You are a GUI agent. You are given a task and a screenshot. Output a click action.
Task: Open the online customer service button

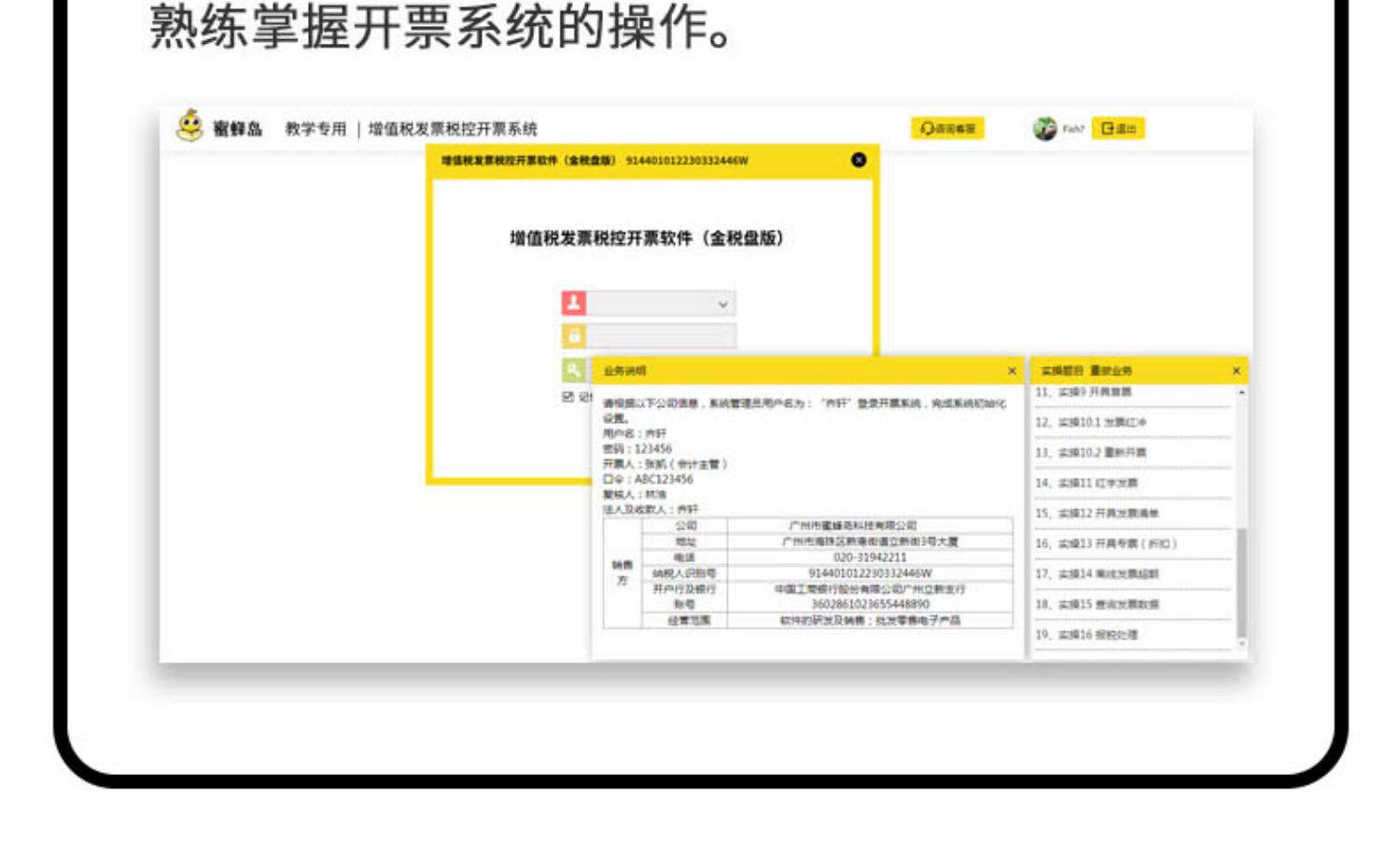point(947,128)
